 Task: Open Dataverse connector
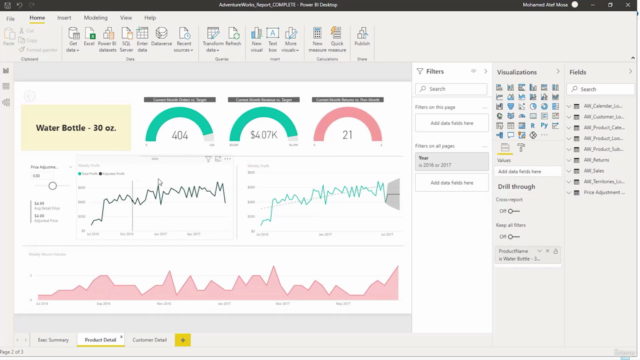(161, 37)
